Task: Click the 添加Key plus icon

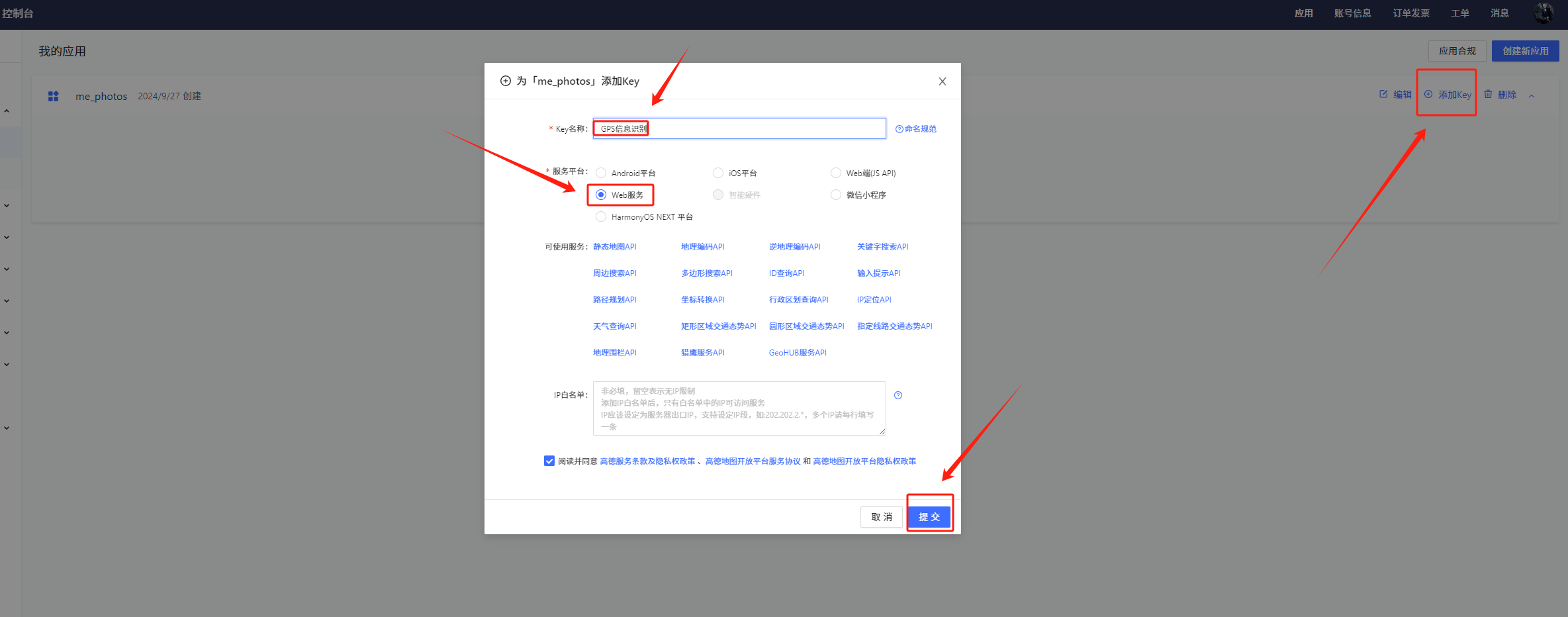Action: coord(1428,95)
